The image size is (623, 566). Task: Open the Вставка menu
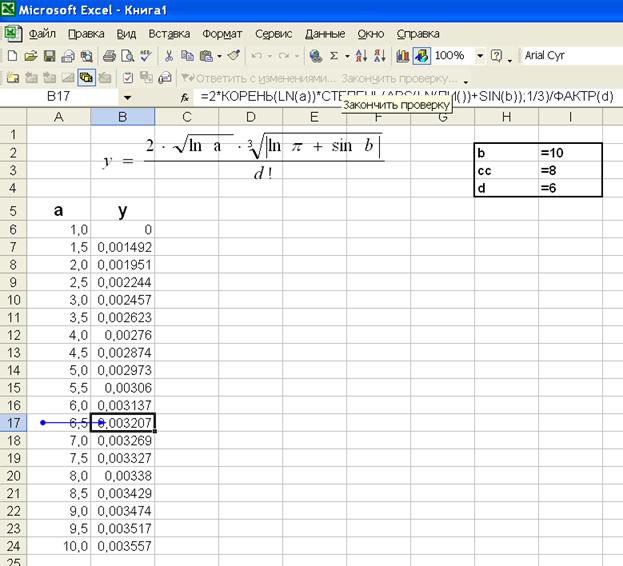(169, 34)
